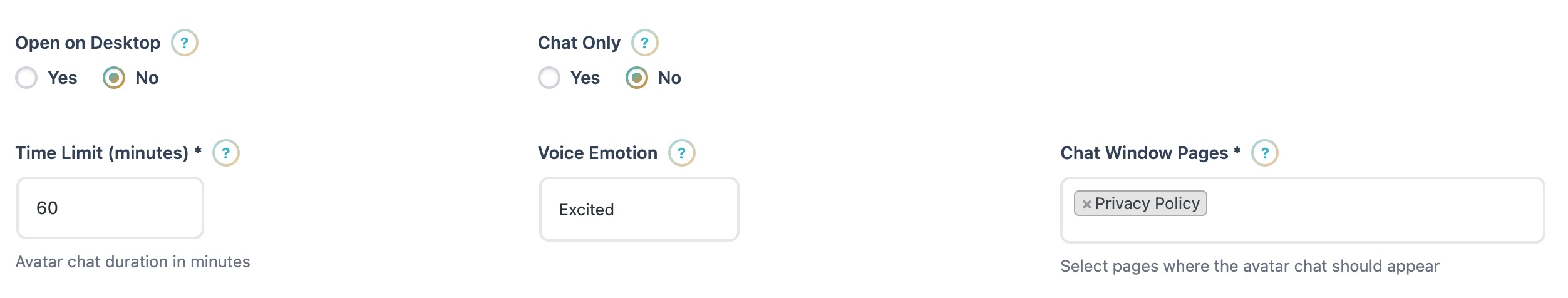Screen dimensions: 1568x298
Task: Click help icon beside Open on Desktop
Action: [x=184, y=43]
